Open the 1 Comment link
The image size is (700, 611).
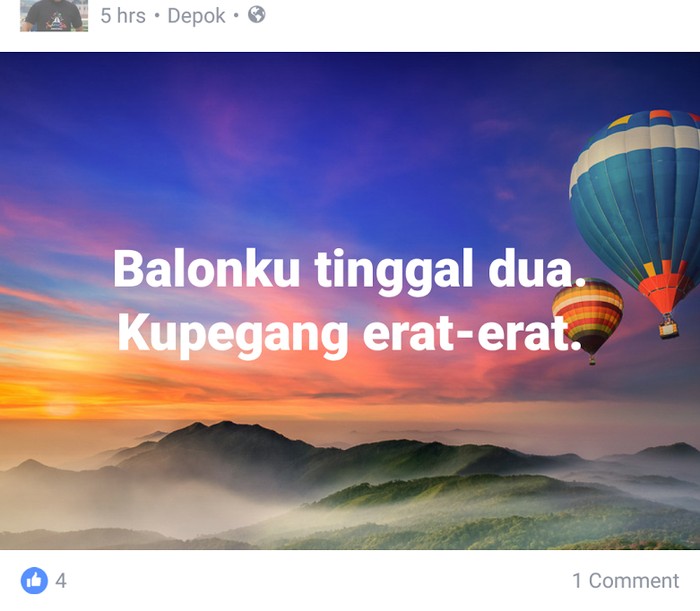[x=625, y=581]
